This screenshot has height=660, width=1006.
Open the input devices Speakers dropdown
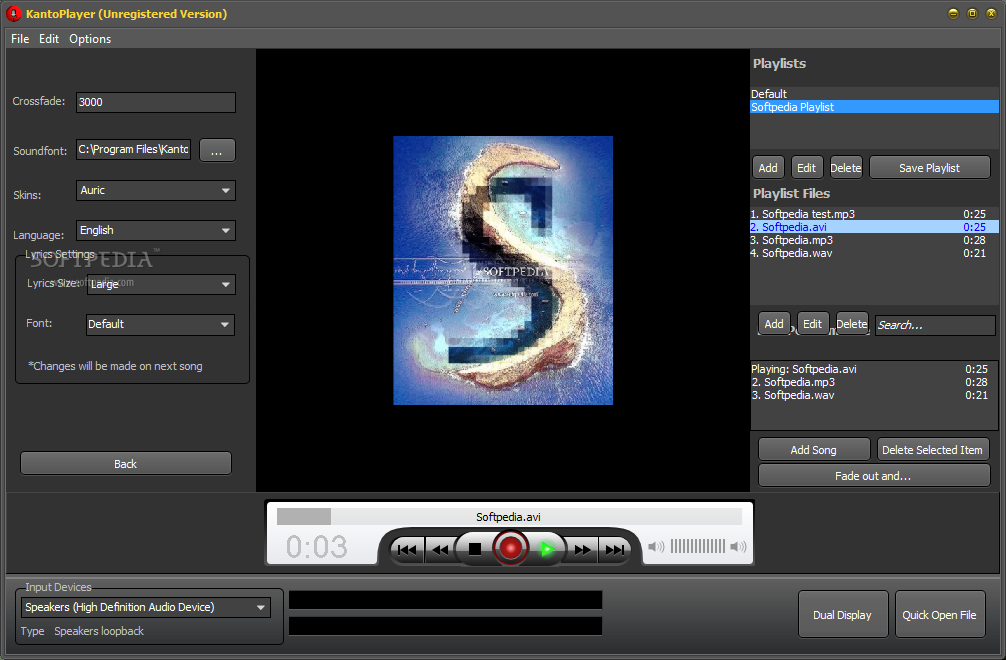(146, 607)
